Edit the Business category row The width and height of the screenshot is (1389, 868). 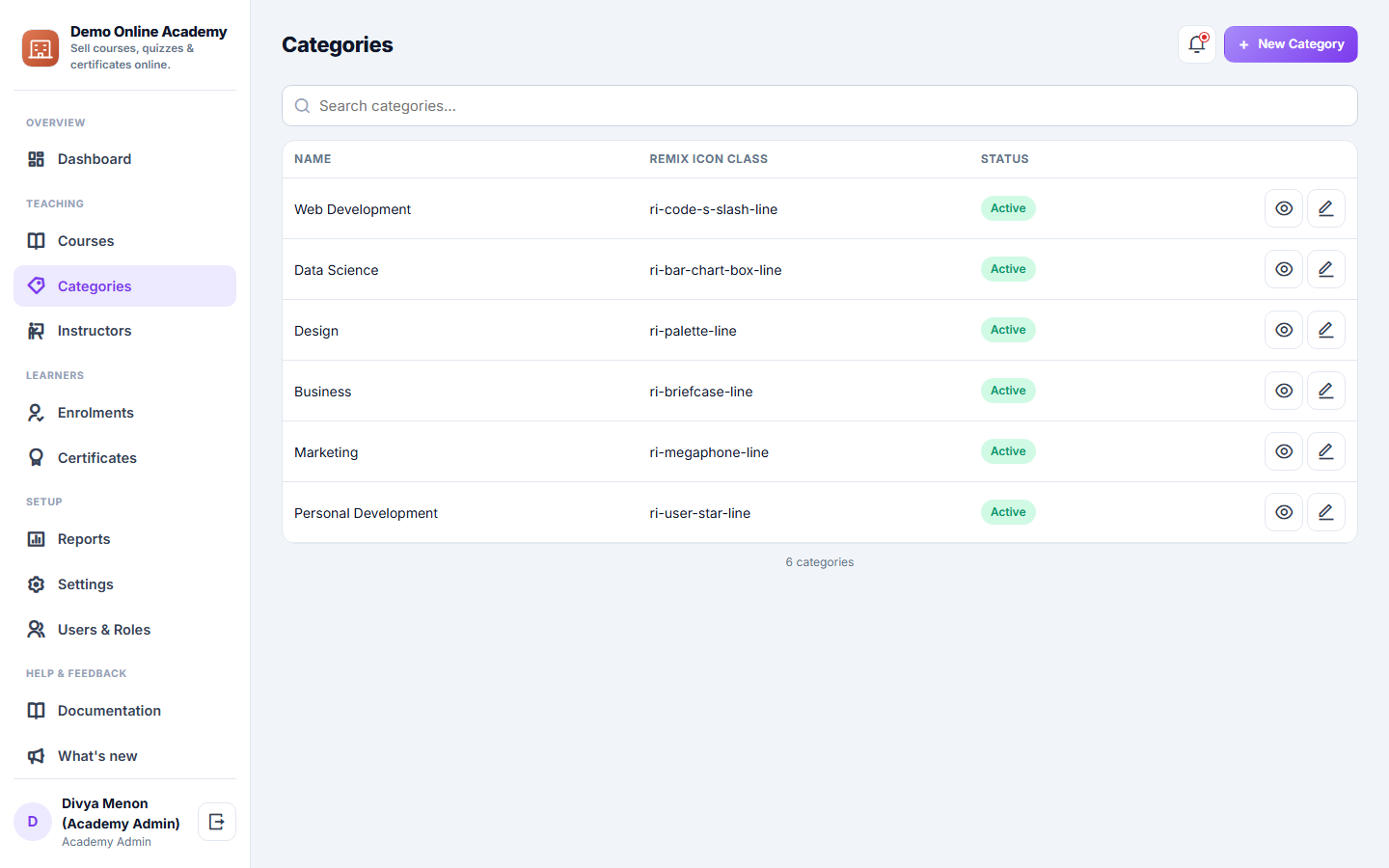[x=1326, y=391]
